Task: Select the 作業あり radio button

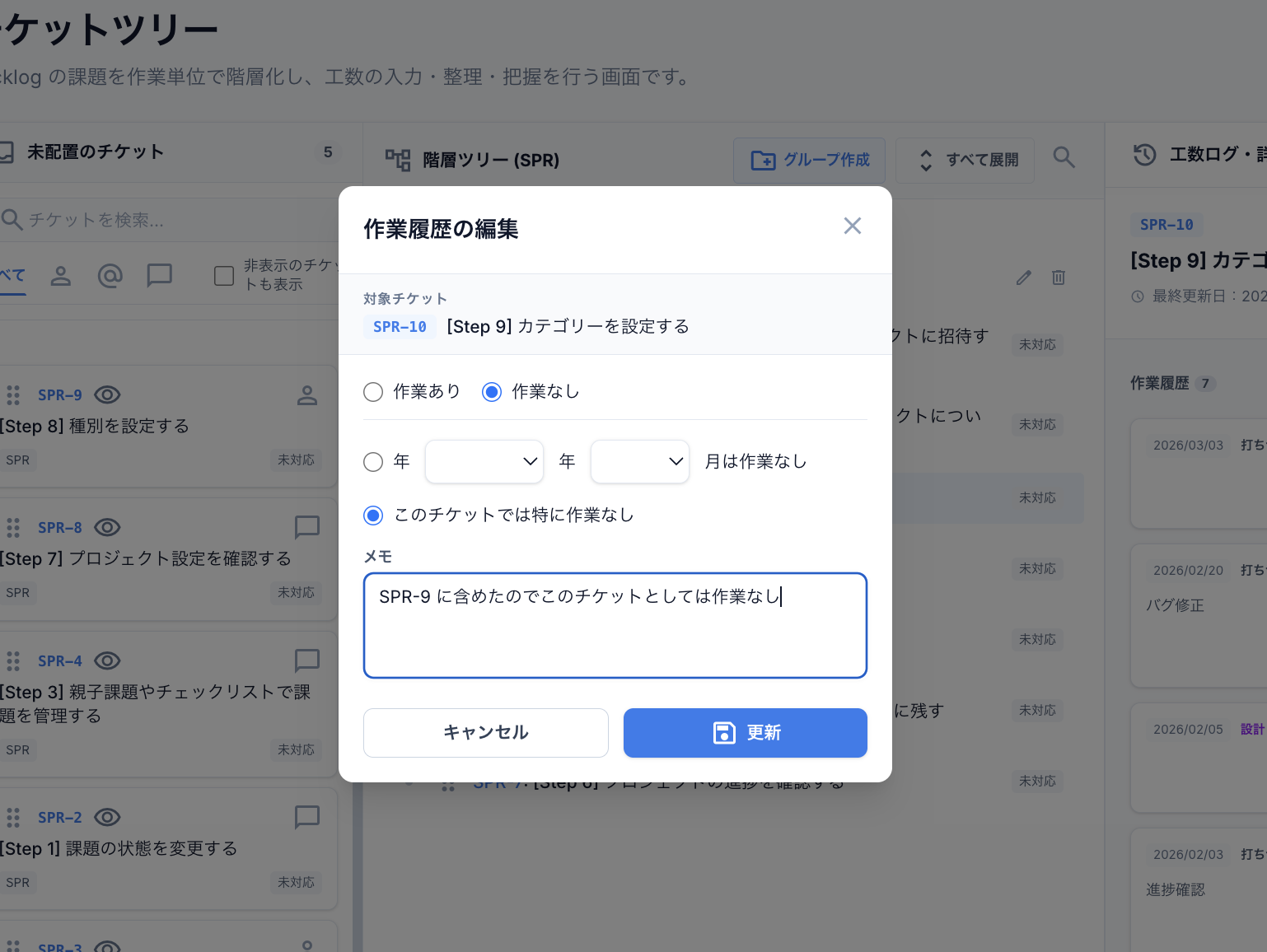Action: pos(373,392)
